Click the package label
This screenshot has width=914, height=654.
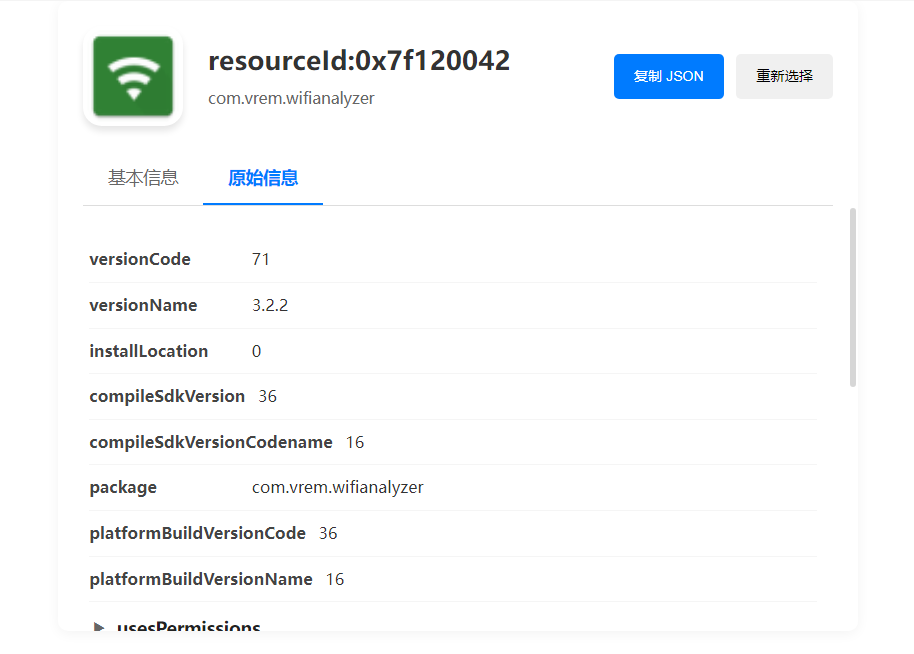123,488
